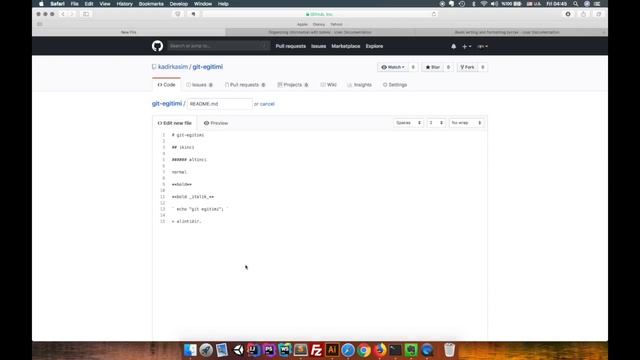
Task: Open the Safari downloads icon
Action: [568, 14]
